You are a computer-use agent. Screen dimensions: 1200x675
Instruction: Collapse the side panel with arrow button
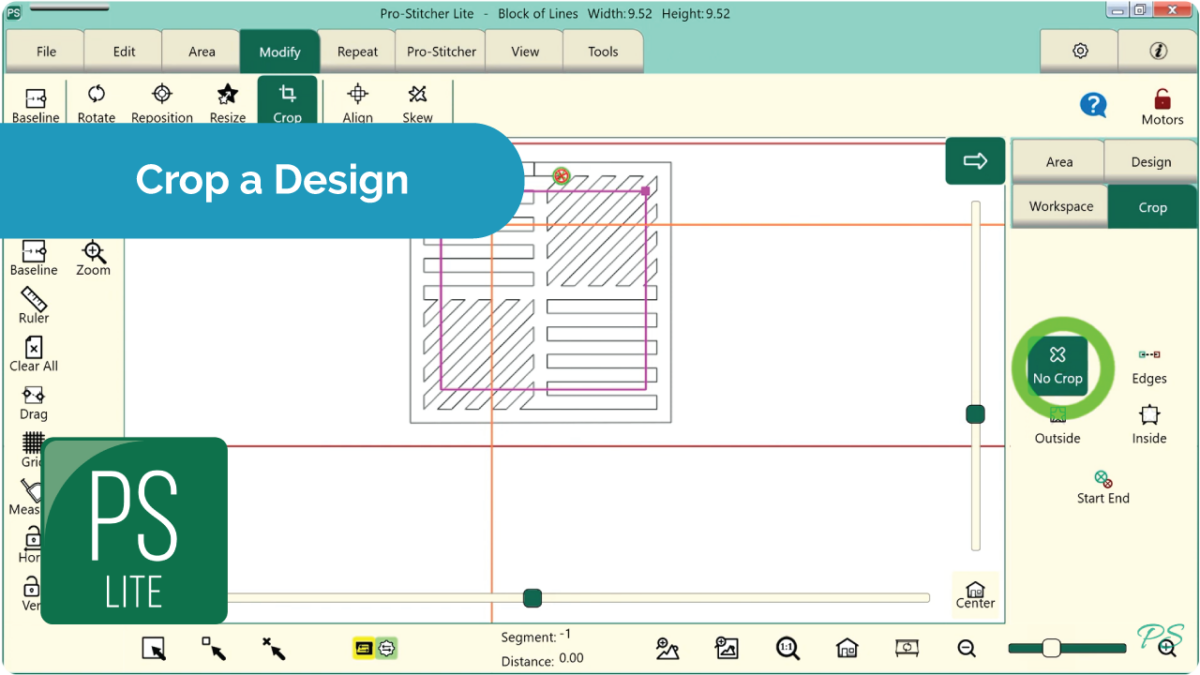(x=975, y=161)
